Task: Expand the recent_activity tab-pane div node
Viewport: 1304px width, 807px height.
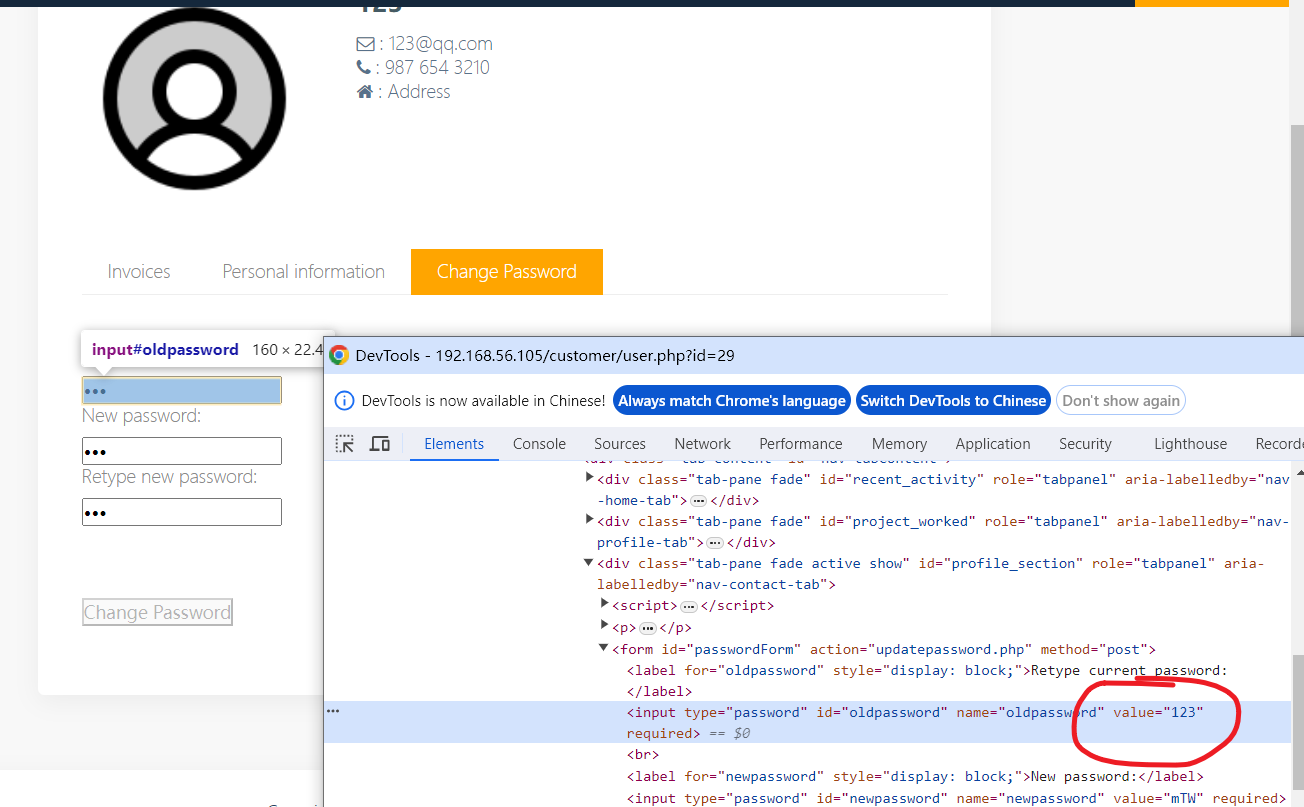Action: (x=589, y=479)
